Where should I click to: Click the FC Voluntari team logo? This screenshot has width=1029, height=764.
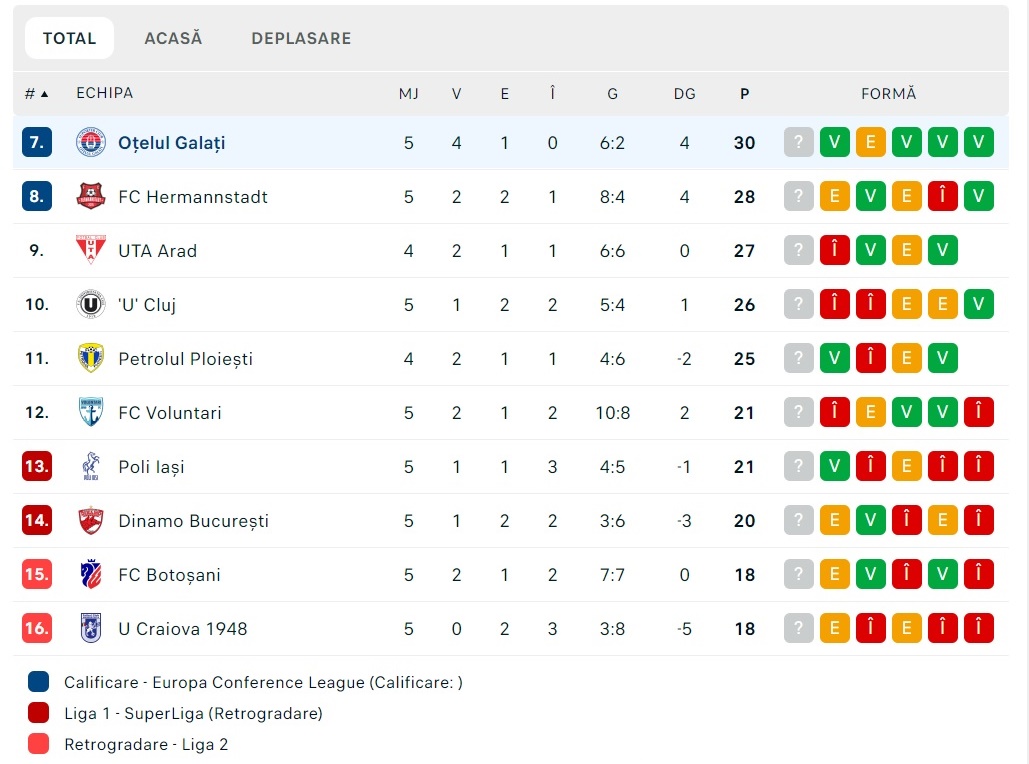pos(91,412)
